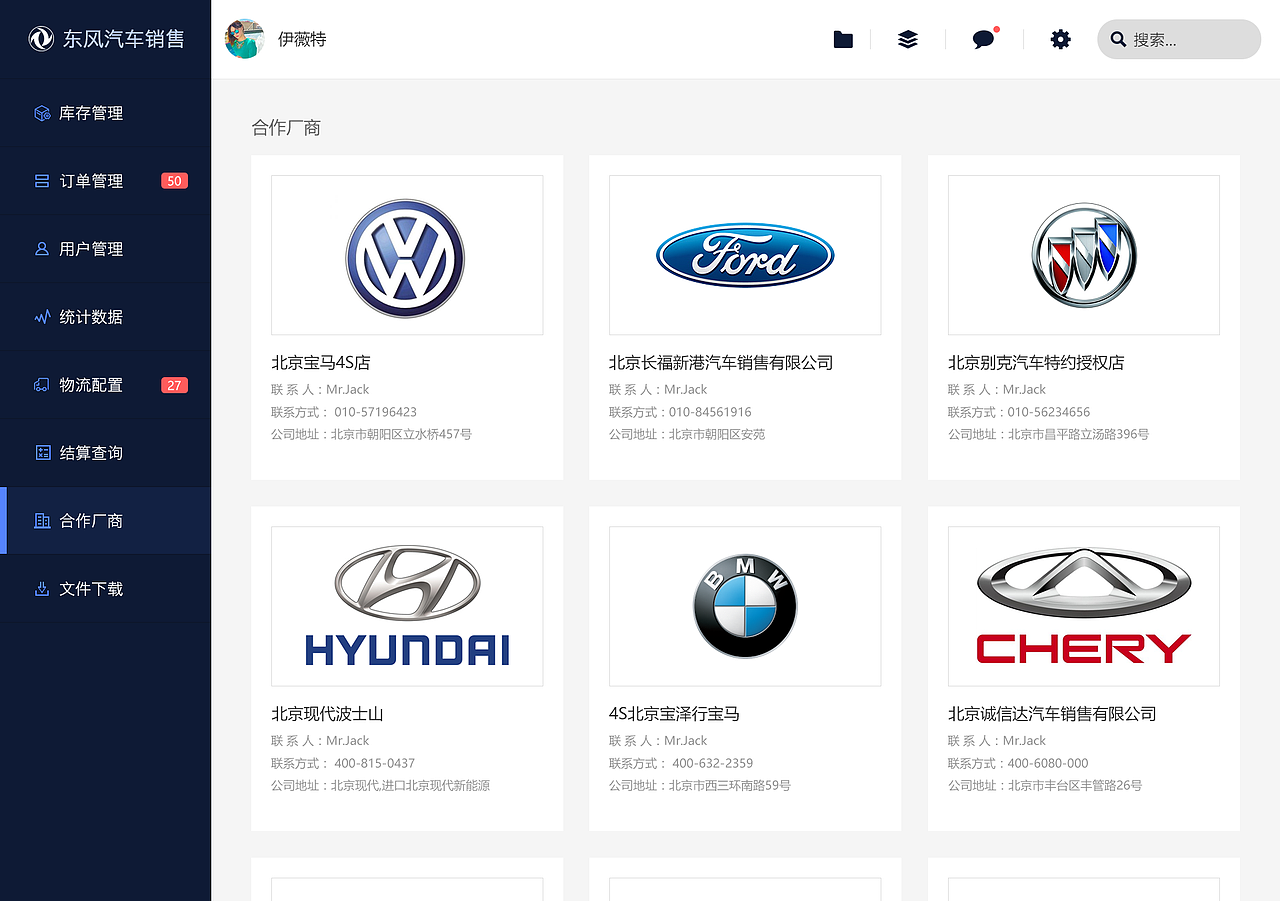Click the Buick logo thumbnail
Screen dimensions: 1280x901
(1084, 255)
